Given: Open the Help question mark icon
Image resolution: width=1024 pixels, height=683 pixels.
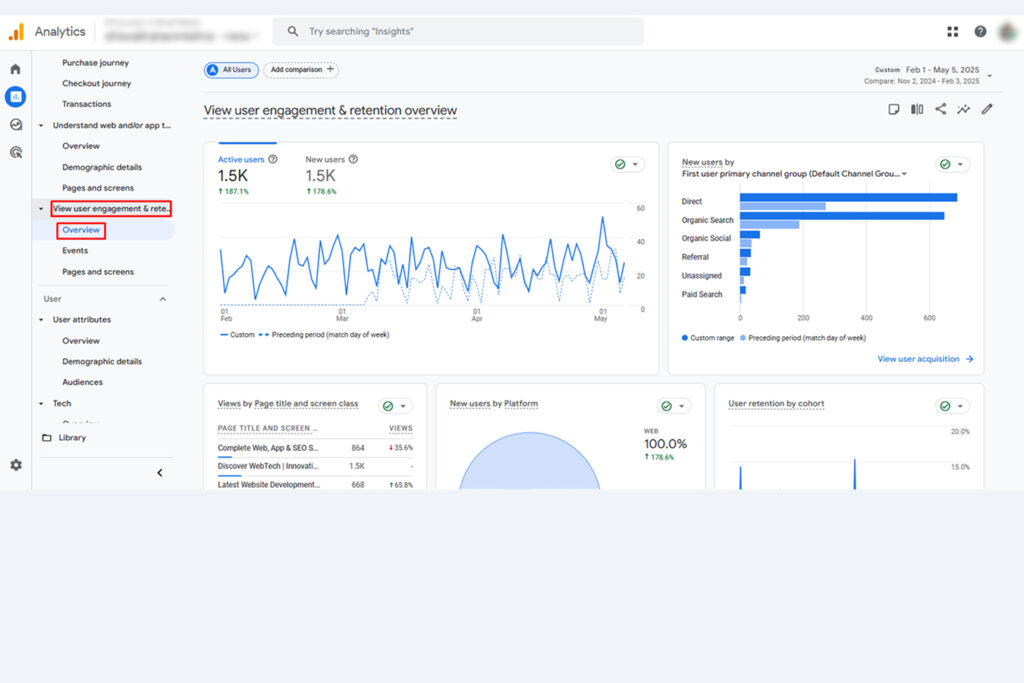Looking at the screenshot, I should click(x=980, y=31).
